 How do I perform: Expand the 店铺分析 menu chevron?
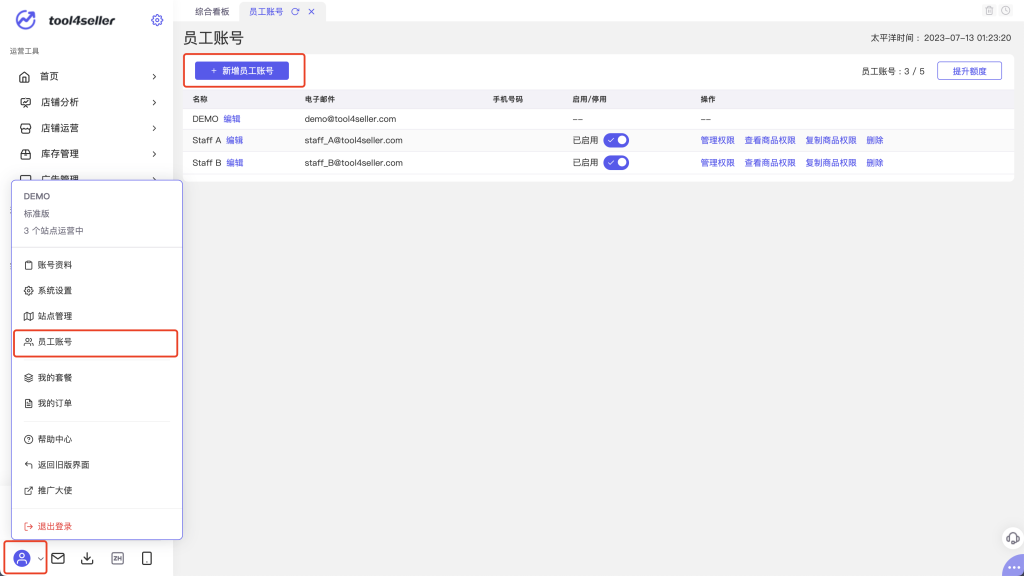coord(154,103)
